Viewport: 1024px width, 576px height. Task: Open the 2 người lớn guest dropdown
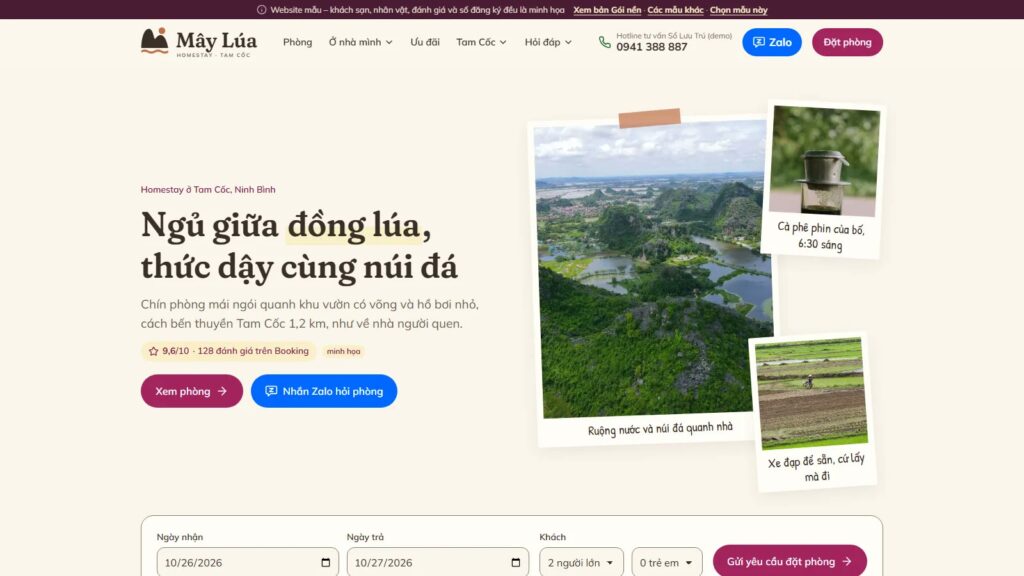(x=581, y=562)
